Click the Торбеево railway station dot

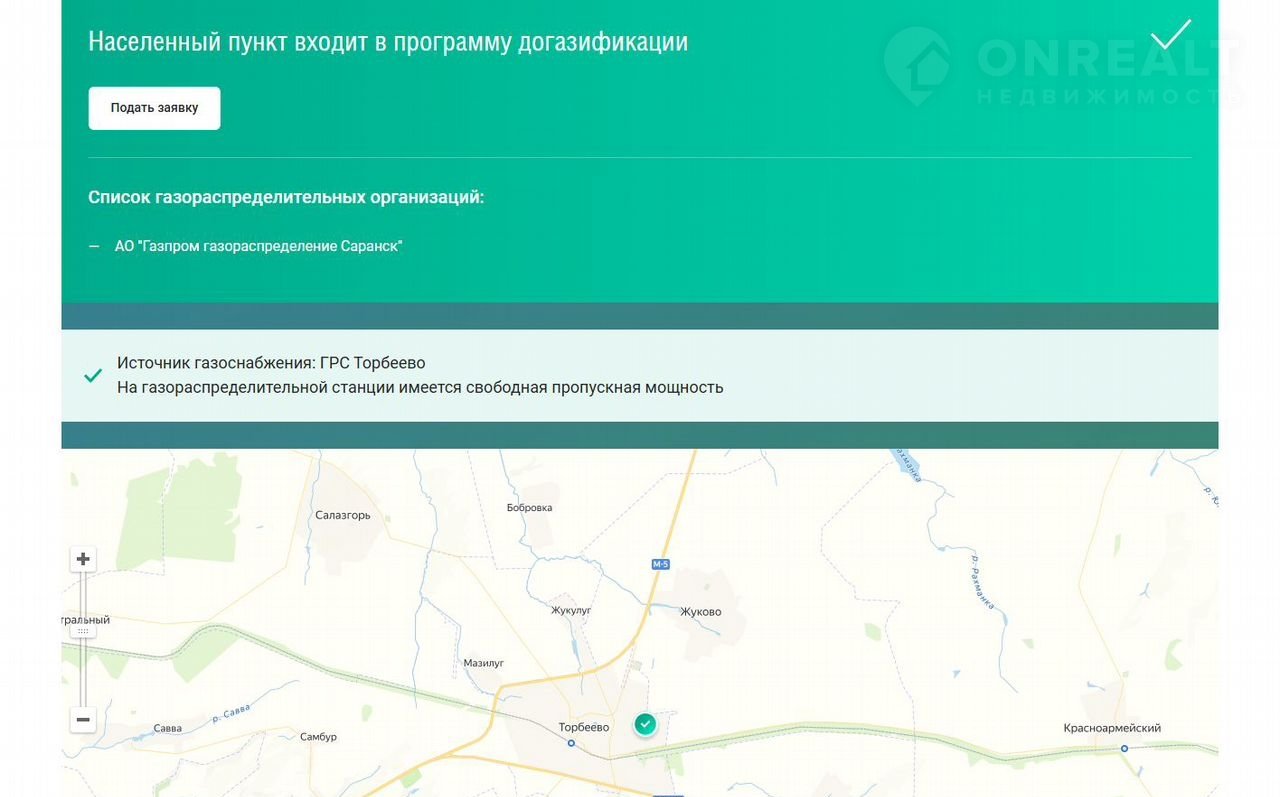click(x=571, y=743)
